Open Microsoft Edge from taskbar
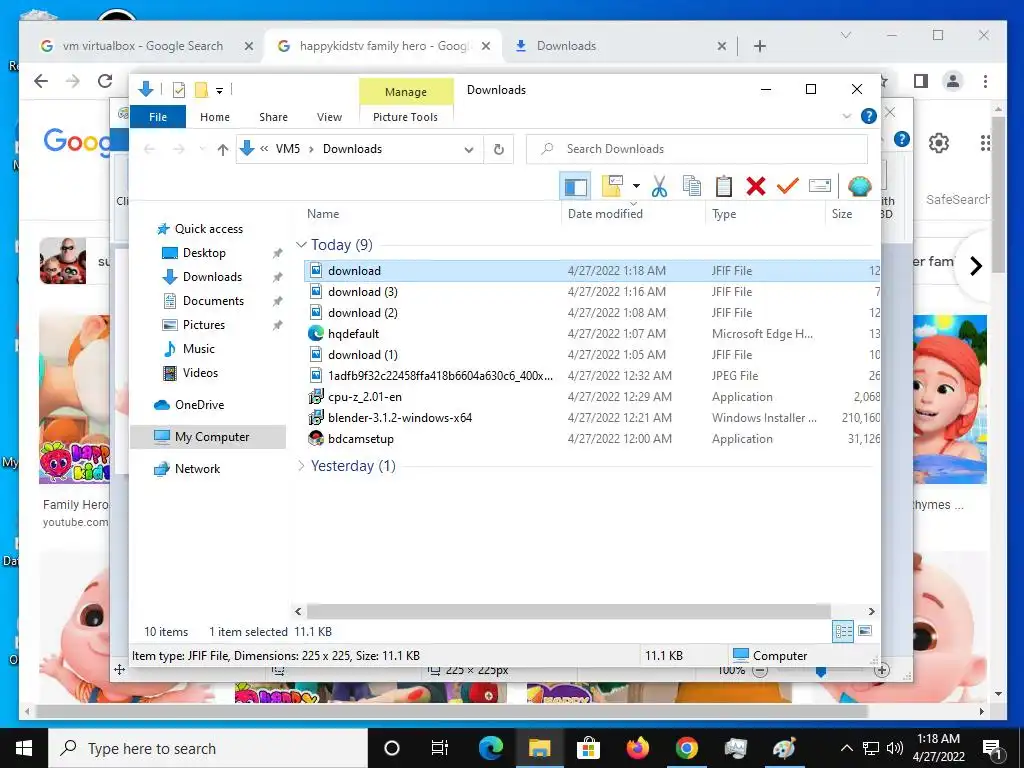1024x768 pixels. point(491,748)
